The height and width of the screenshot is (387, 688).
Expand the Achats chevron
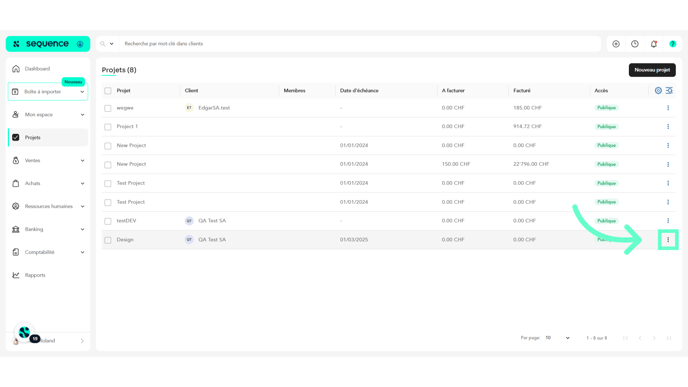[82, 183]
